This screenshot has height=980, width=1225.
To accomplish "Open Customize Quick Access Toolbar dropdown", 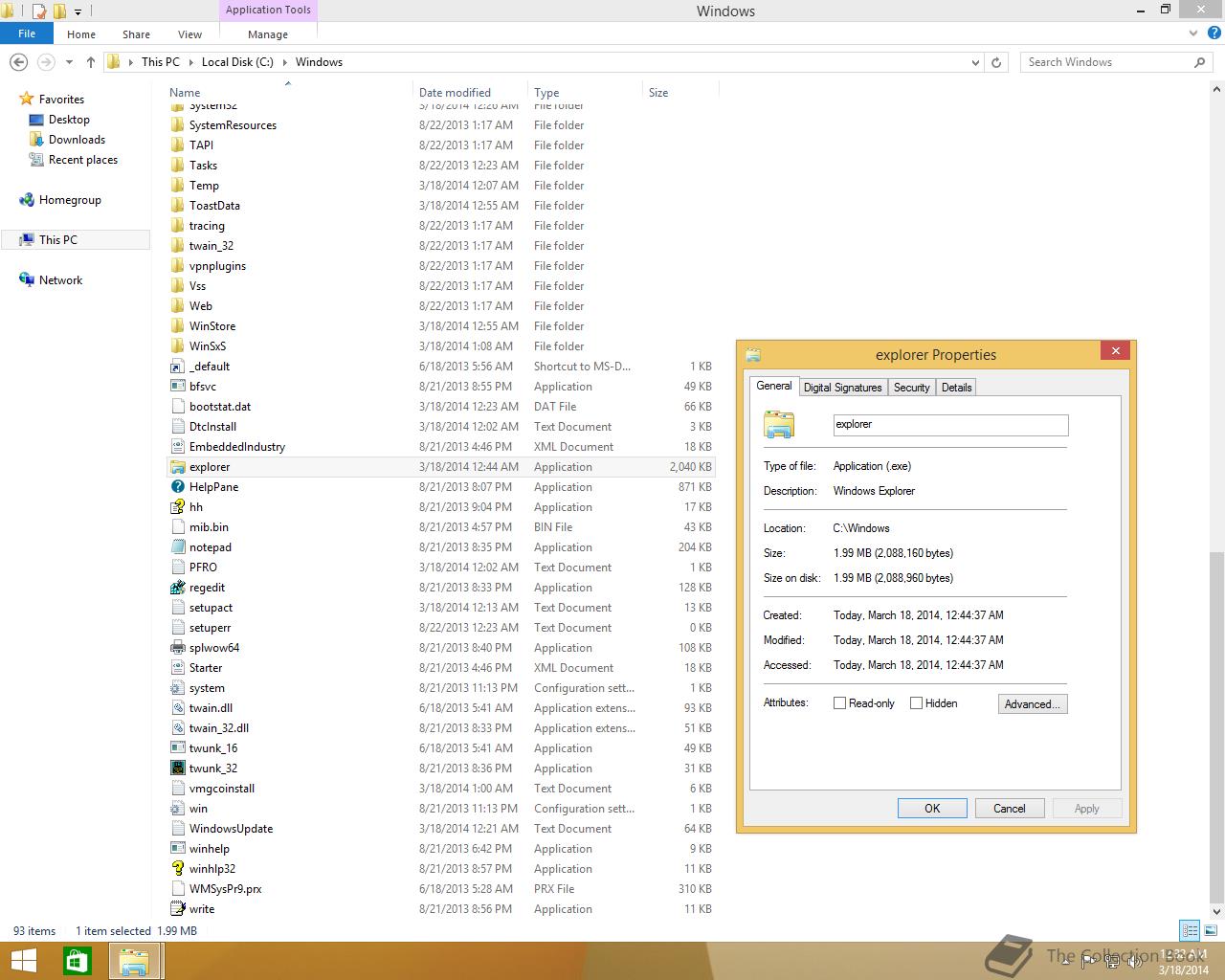I will coord(78,12).
